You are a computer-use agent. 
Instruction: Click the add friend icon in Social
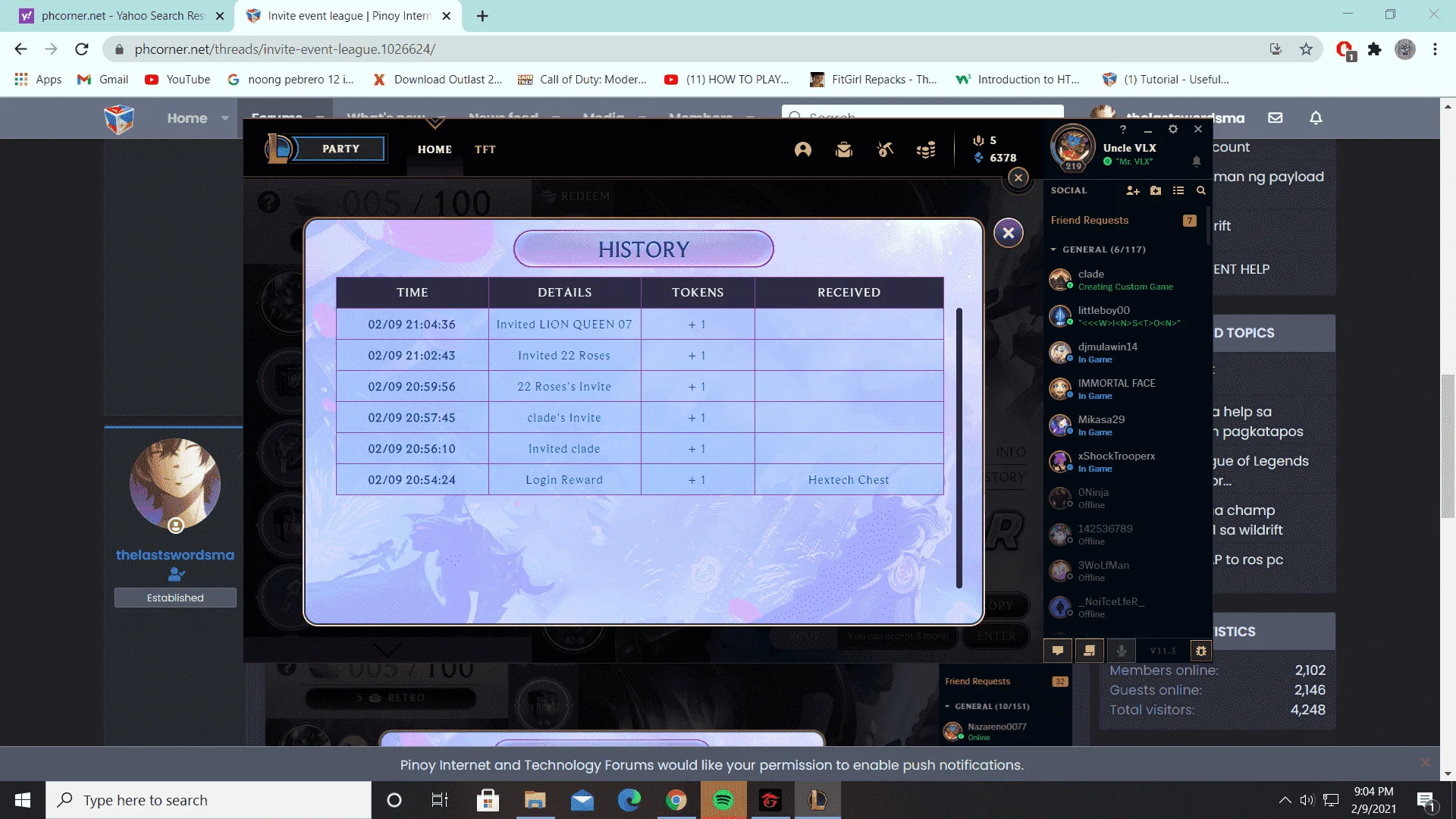pyautogui.click(x=1133, y=190)
